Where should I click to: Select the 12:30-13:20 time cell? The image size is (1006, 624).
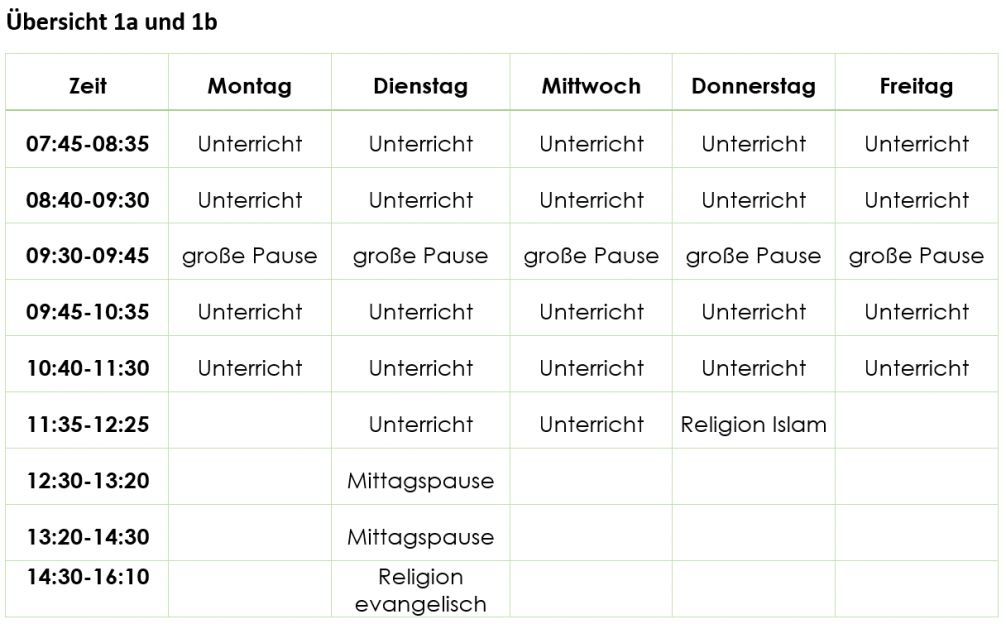pyautogui.click(x=88, y=481)
